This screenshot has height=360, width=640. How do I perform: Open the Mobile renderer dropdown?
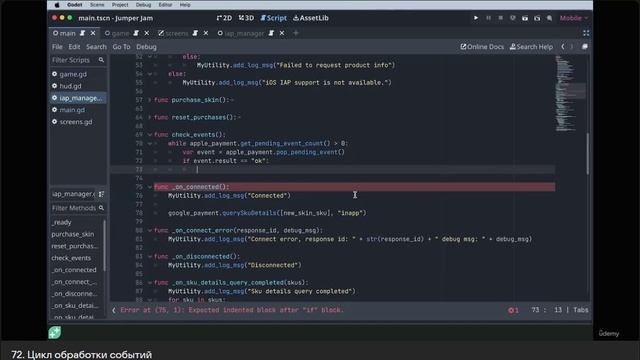pyautogui.click(x=573, y=18)
